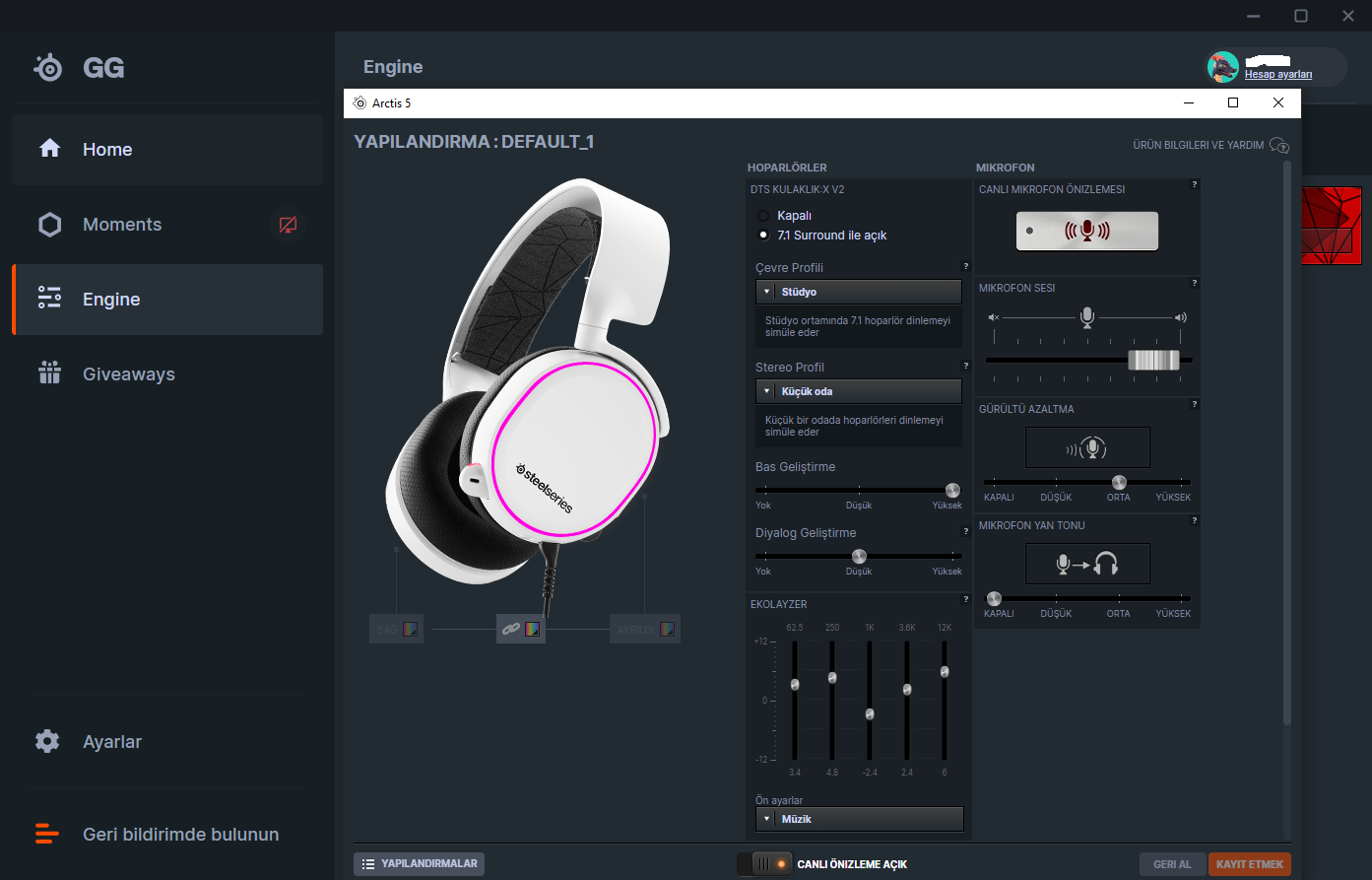1372x880 pixels.
Task: Click the help question mark for Stereo Profil
Action: [x=965, y=366]
